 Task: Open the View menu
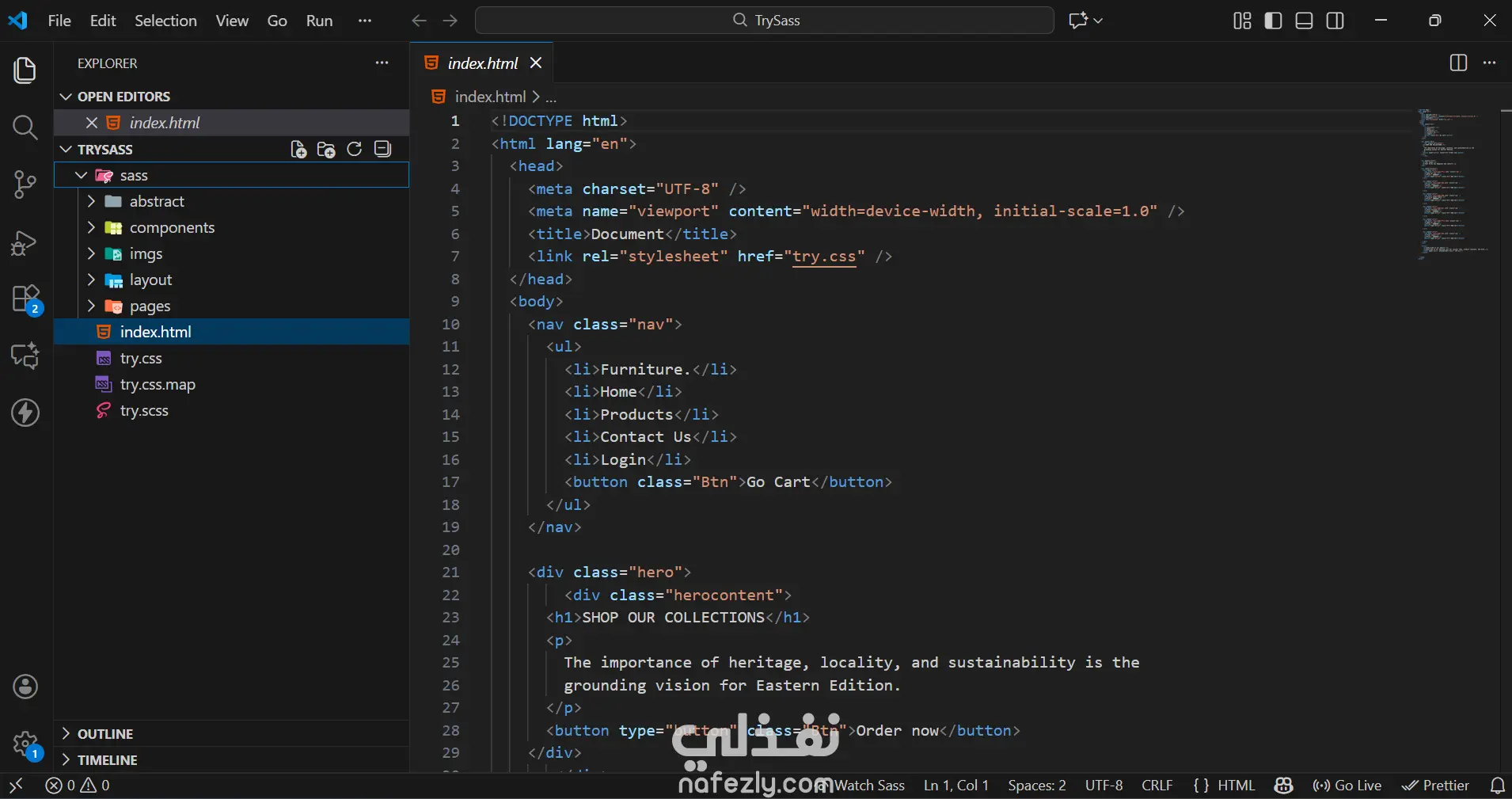click(232, 21)
